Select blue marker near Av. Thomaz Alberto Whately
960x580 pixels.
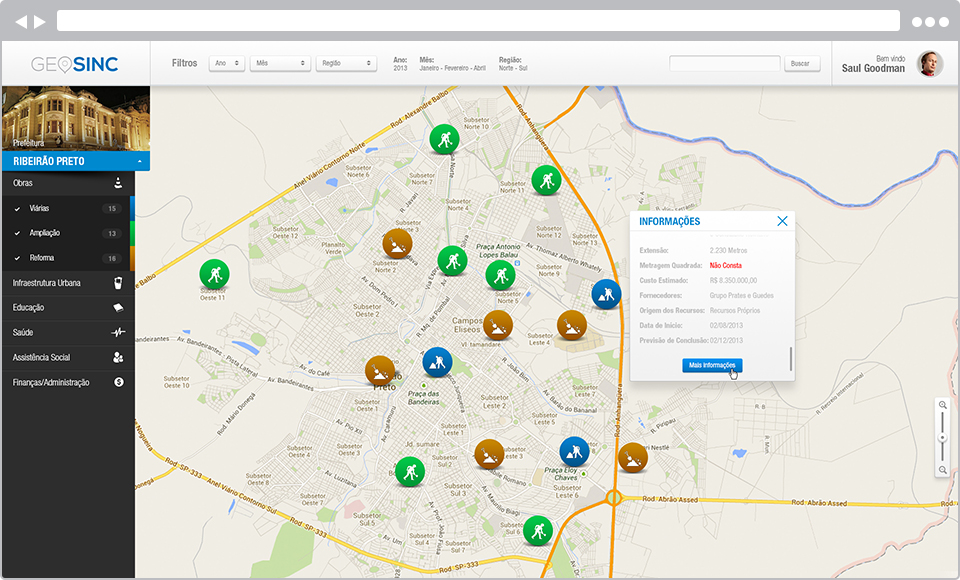pos(606,294)
